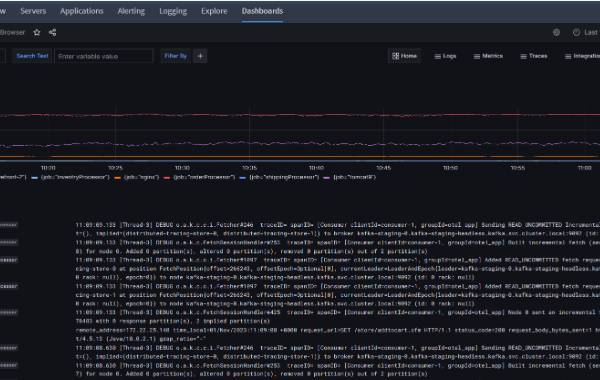Click the 10:30 time axis label
Image resolution: width=600 pixels, height=380 pixels.
tap(183, 168)
